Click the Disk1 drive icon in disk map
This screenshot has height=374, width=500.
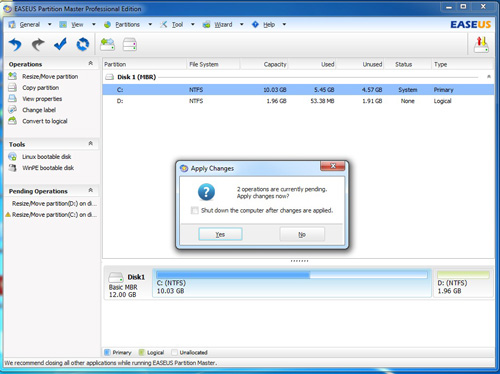click(116, 277)
